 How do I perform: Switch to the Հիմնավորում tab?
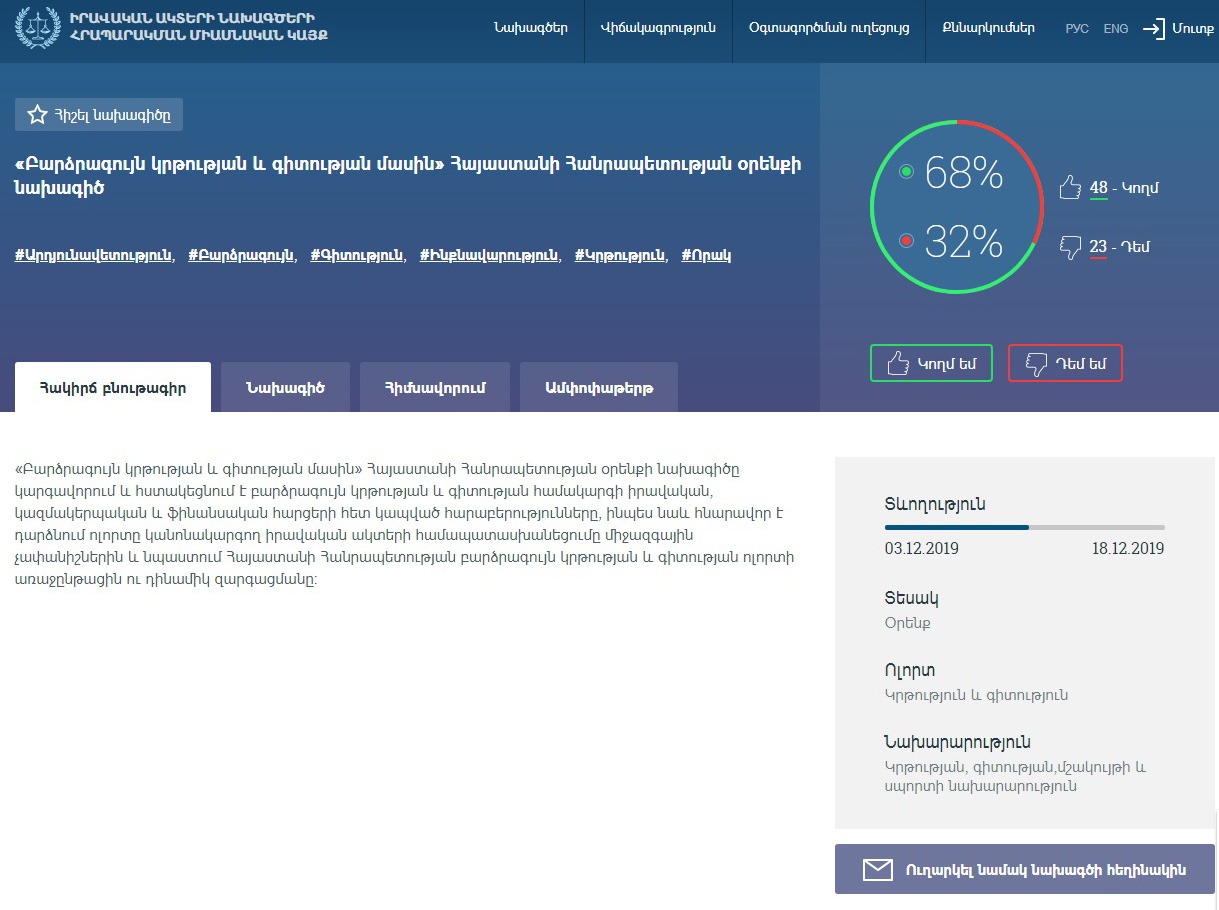coord(435,388)
